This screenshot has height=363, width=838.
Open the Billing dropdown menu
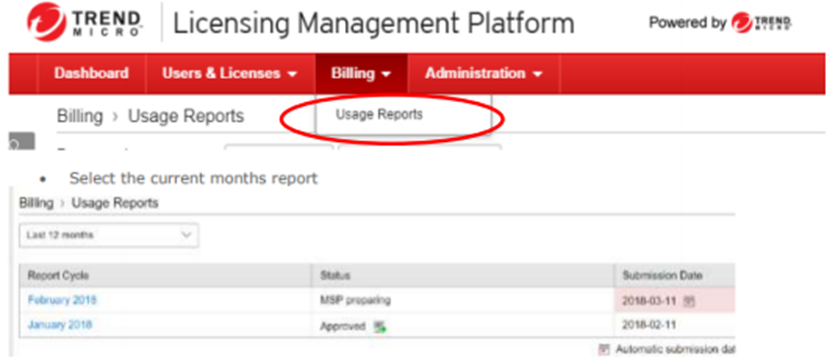361,73
